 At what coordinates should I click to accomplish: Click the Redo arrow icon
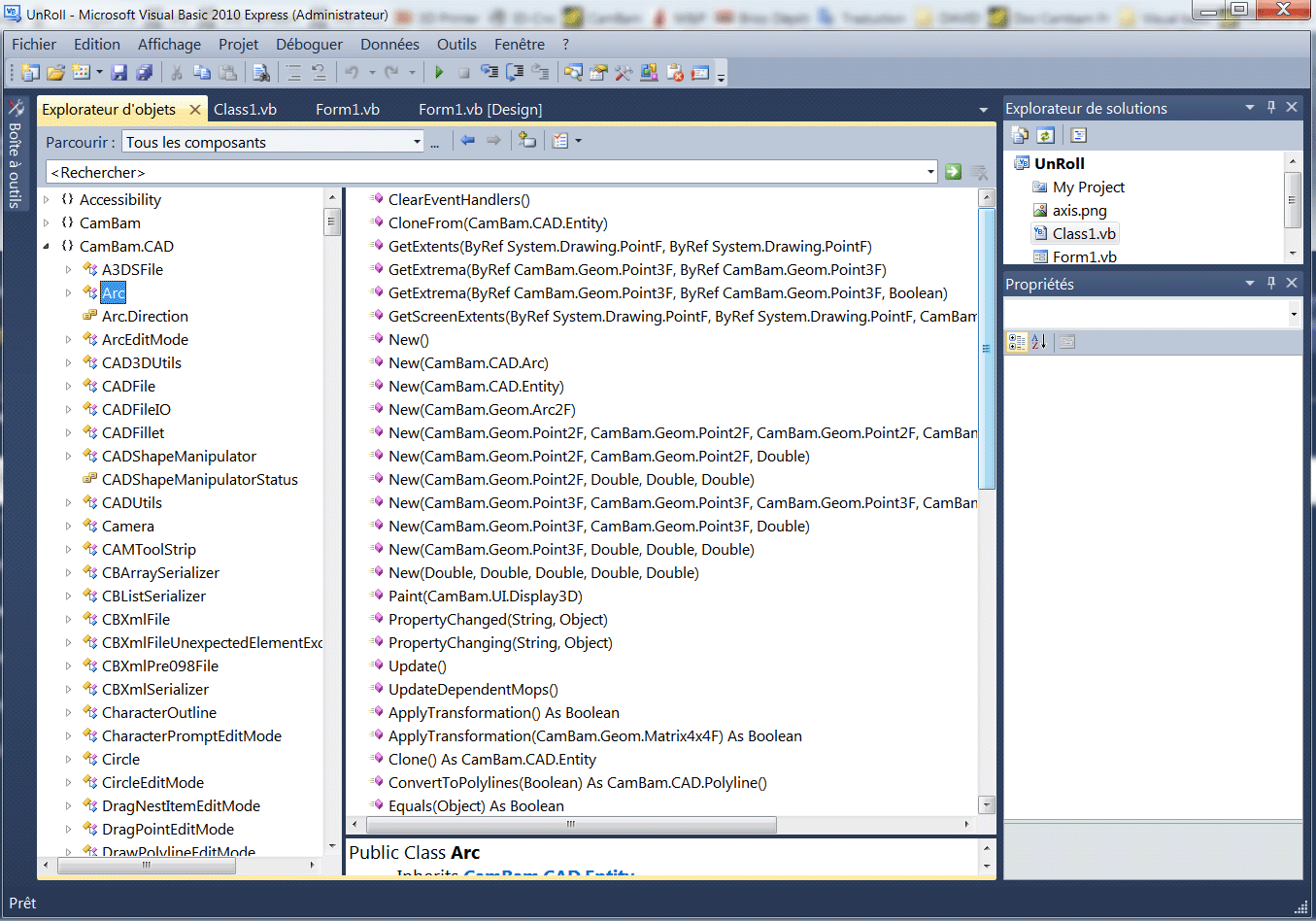point(391,73)
